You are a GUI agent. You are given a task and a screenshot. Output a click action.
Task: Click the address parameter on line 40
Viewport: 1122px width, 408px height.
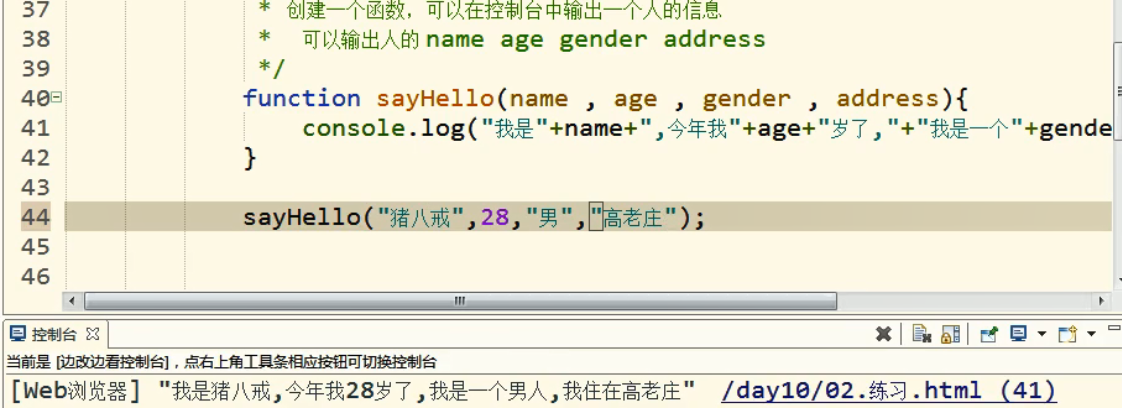(x=887, y=98)
